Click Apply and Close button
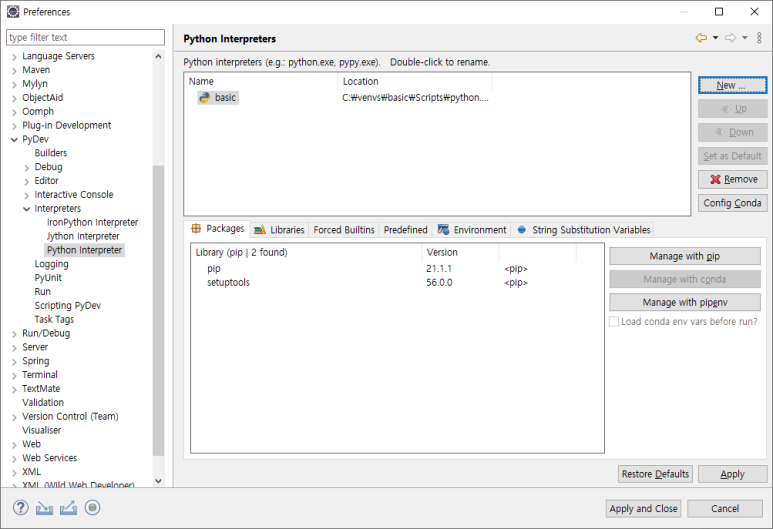The image size is (773, 529). tap(643, 508)
